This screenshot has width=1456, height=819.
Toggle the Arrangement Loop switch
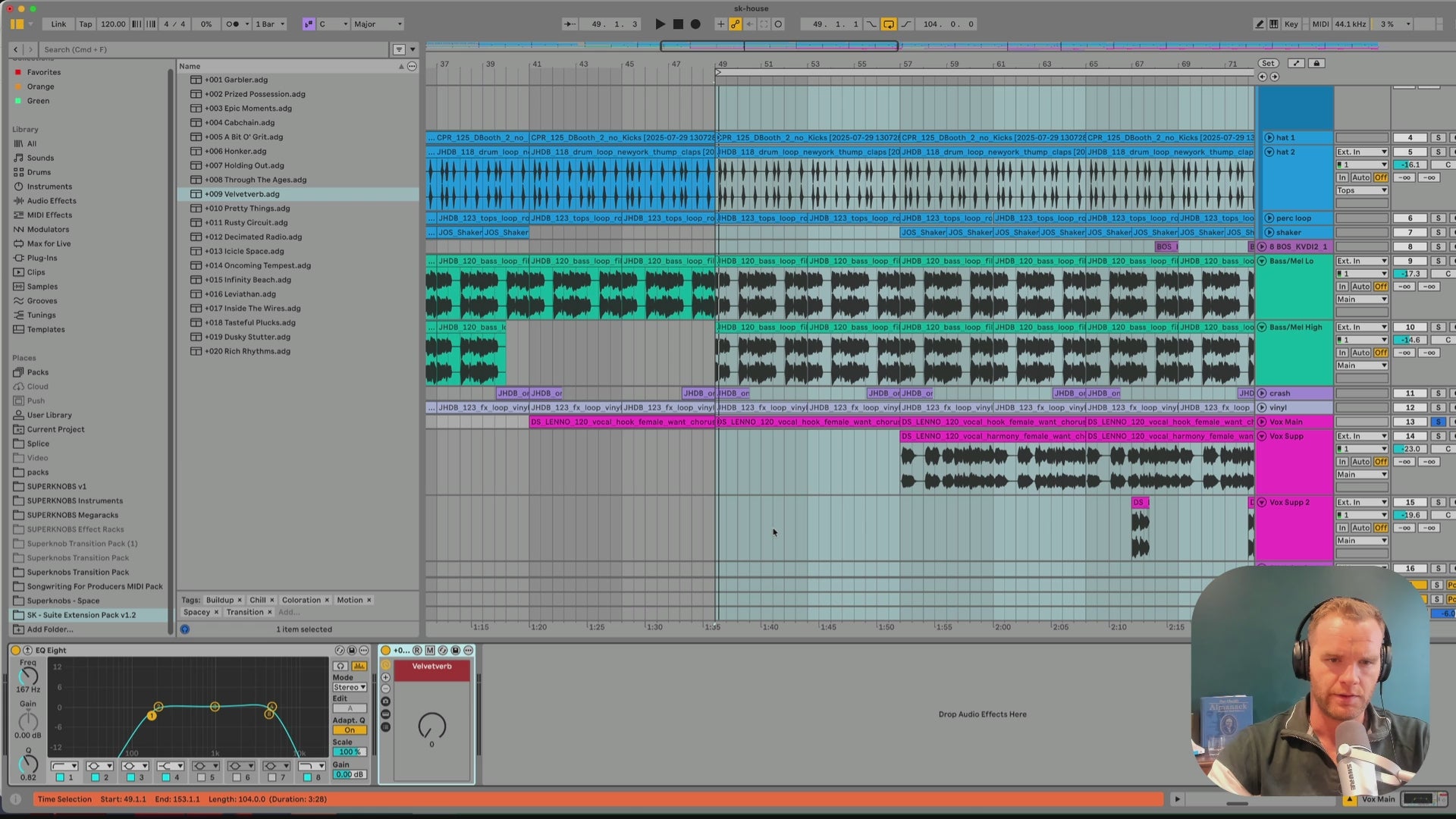(x=888, y=24)
